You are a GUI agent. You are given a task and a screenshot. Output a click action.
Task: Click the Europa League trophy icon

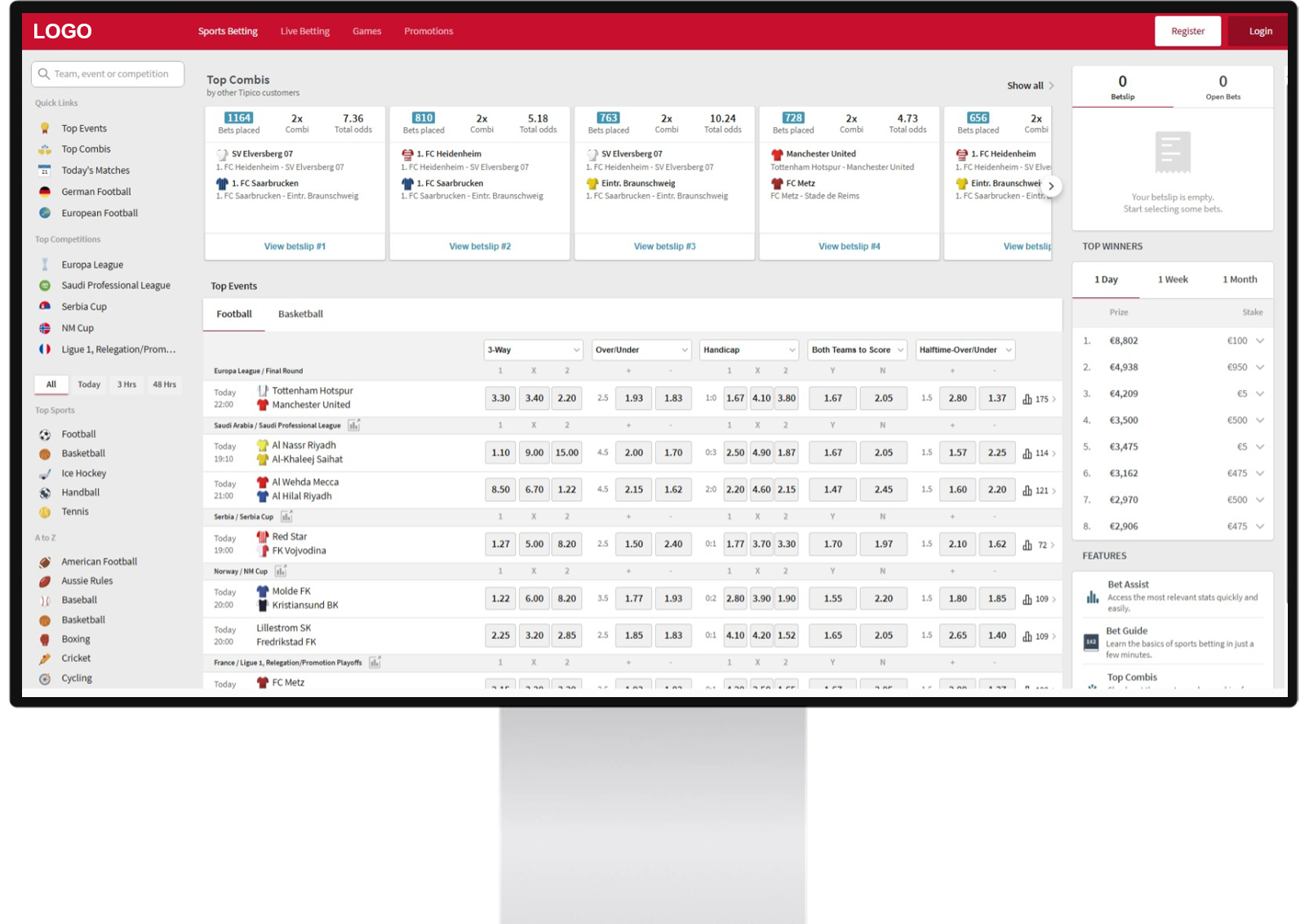[x=45, y=264]
